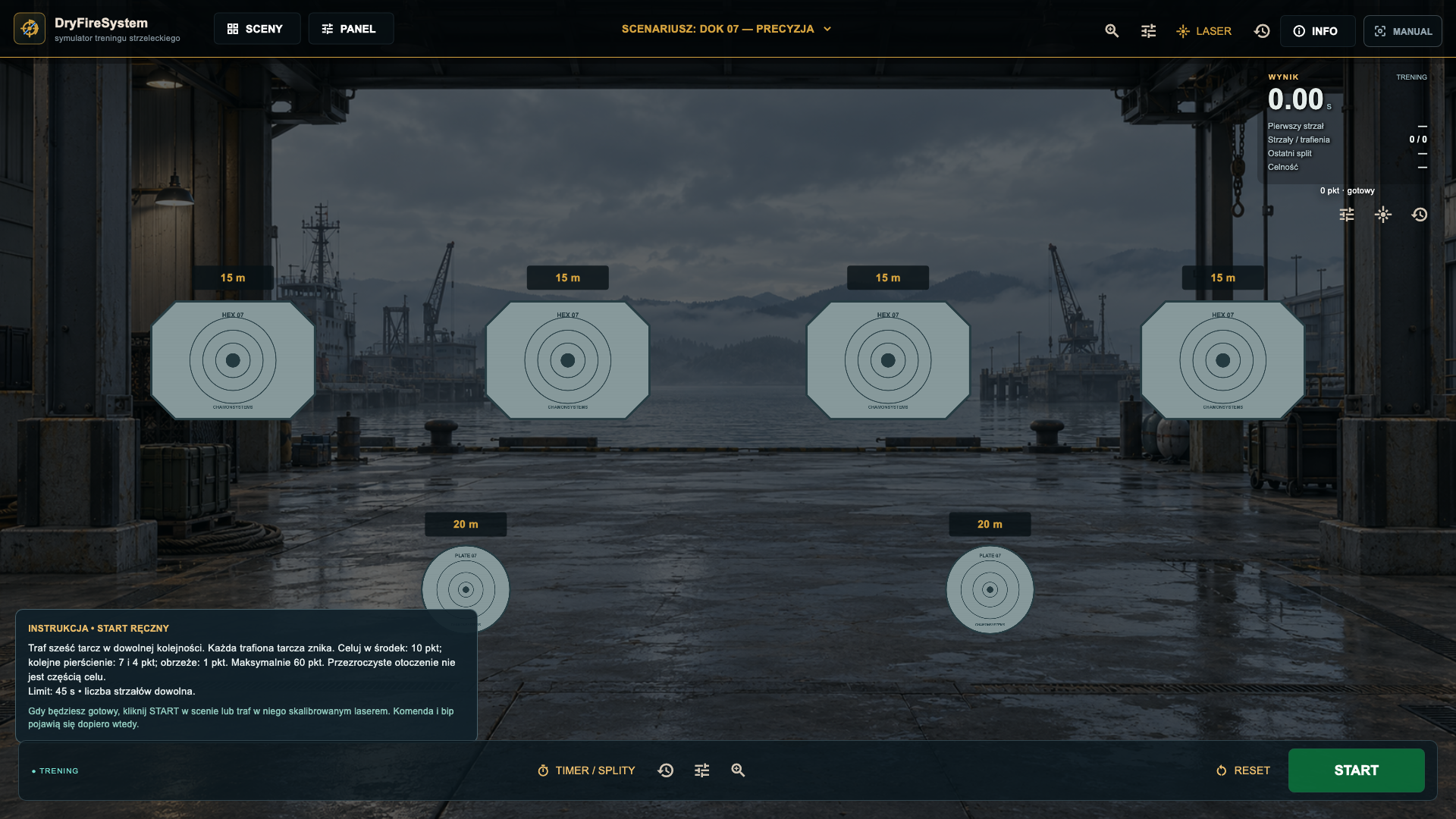Screen dimensions: 1456x819
Task: Click the sliders icon in bottom bar
Action: pyautogui.click(x=702, y=770)
